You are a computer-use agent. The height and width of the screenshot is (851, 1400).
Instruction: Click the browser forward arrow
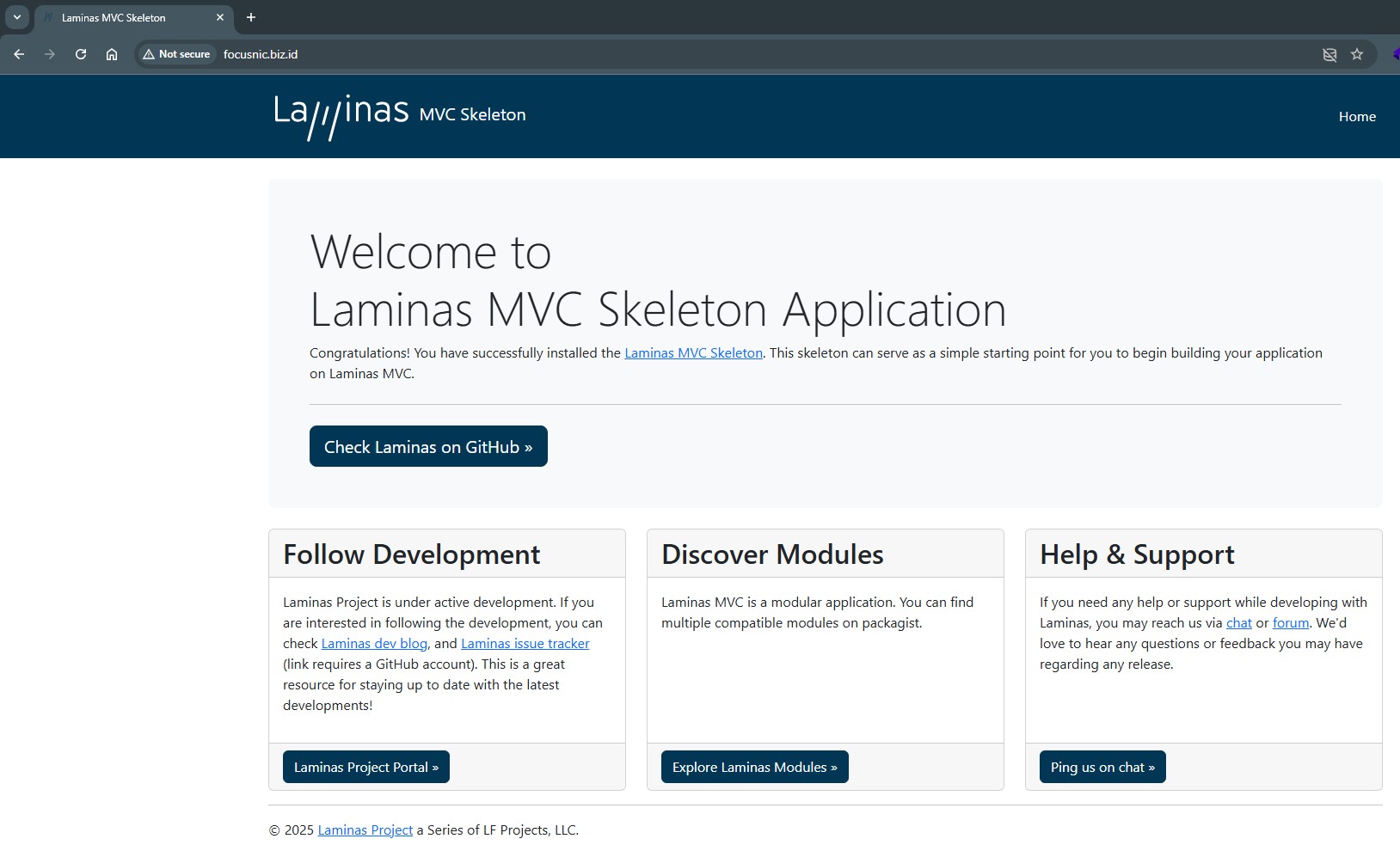click(50, 54)
